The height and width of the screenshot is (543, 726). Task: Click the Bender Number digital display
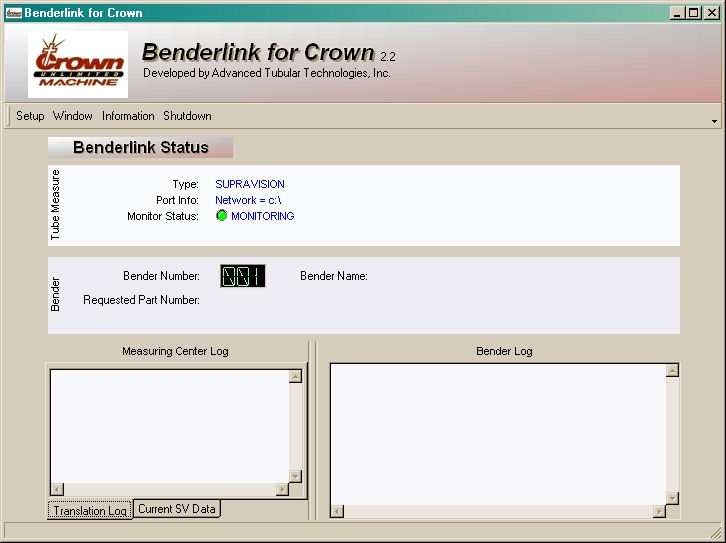click(x=243, y=276)
